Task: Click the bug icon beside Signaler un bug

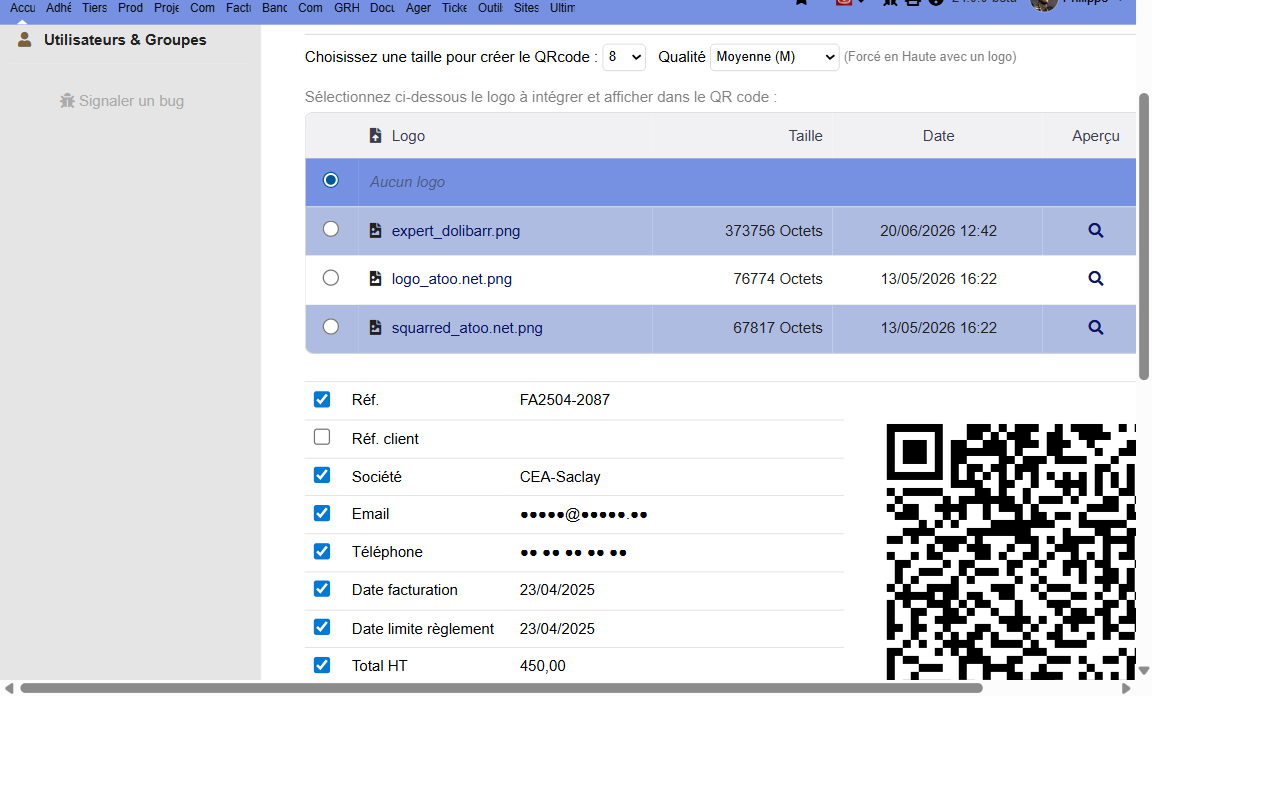Action: (68, 101)
